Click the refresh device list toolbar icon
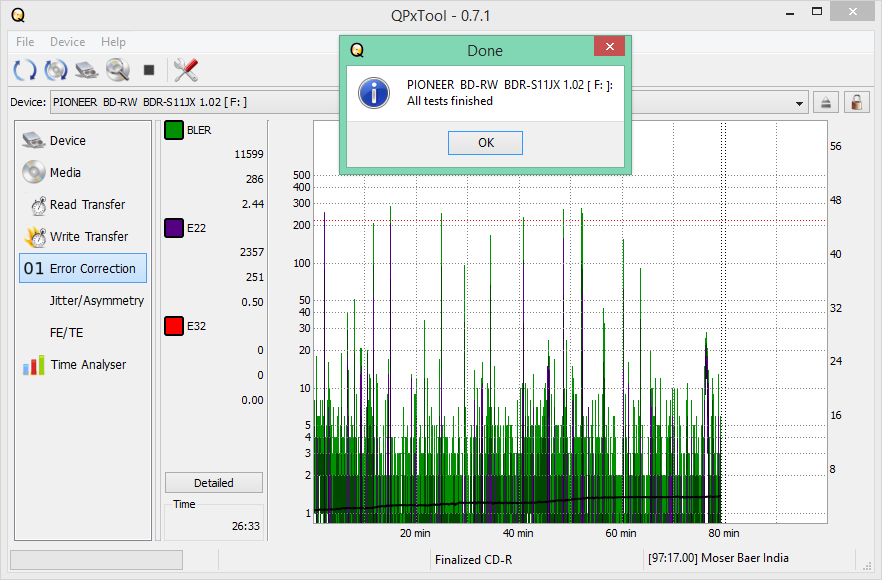The image size is (882, 580). 24,70
